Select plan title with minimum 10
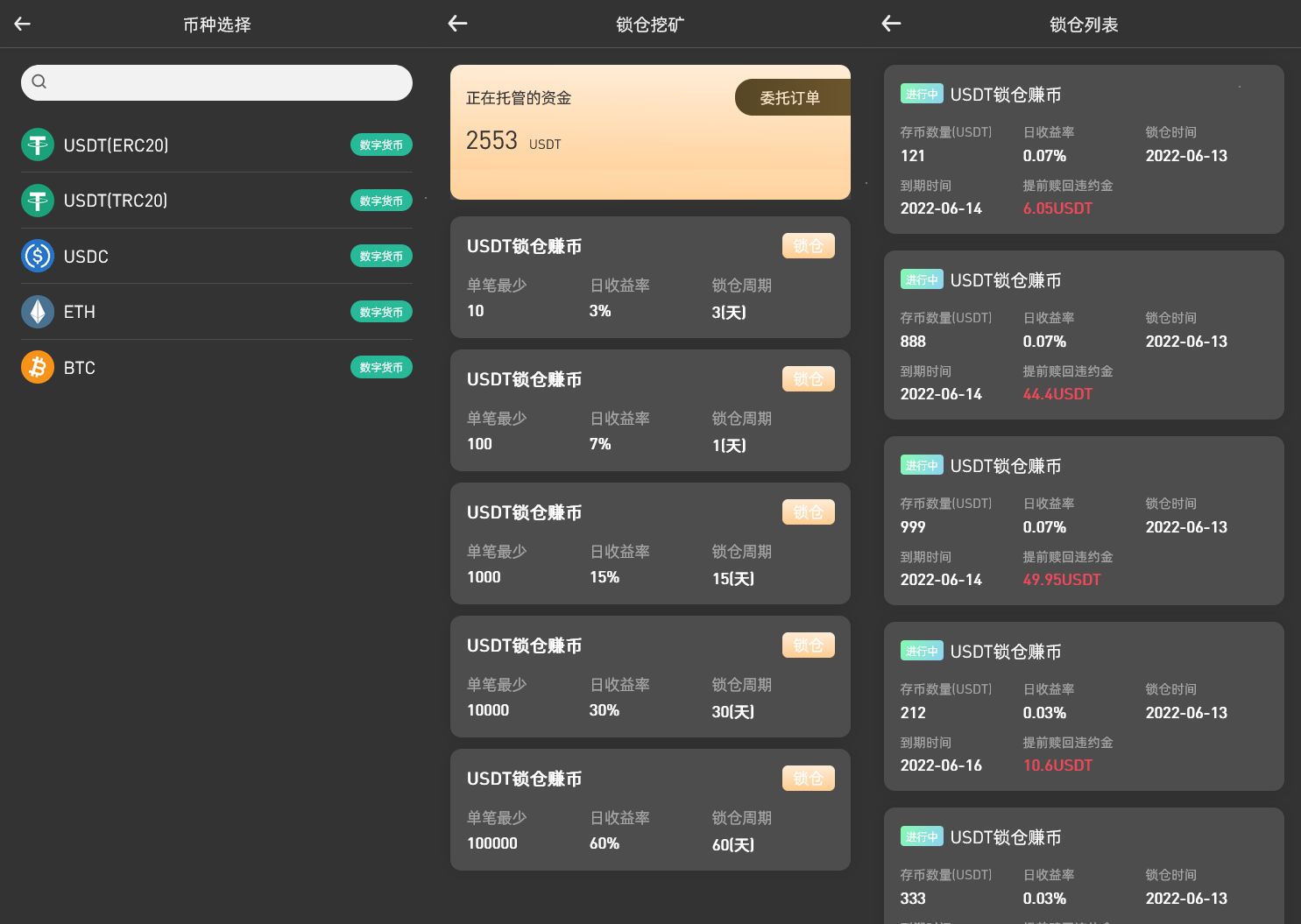Screen dimensions: 1301x924 (x=524, y=246)
